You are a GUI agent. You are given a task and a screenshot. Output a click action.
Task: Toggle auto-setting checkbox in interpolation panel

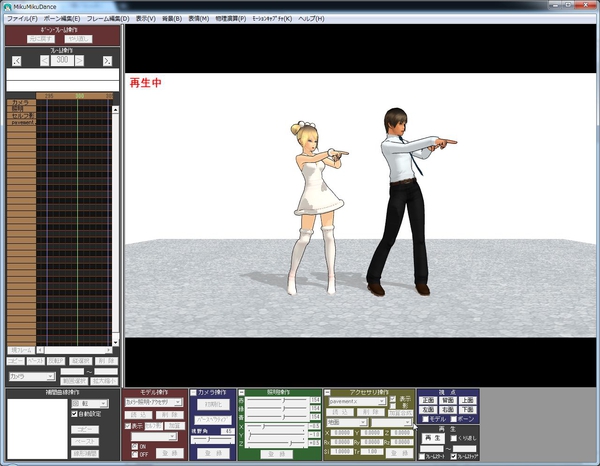[75, 414]
